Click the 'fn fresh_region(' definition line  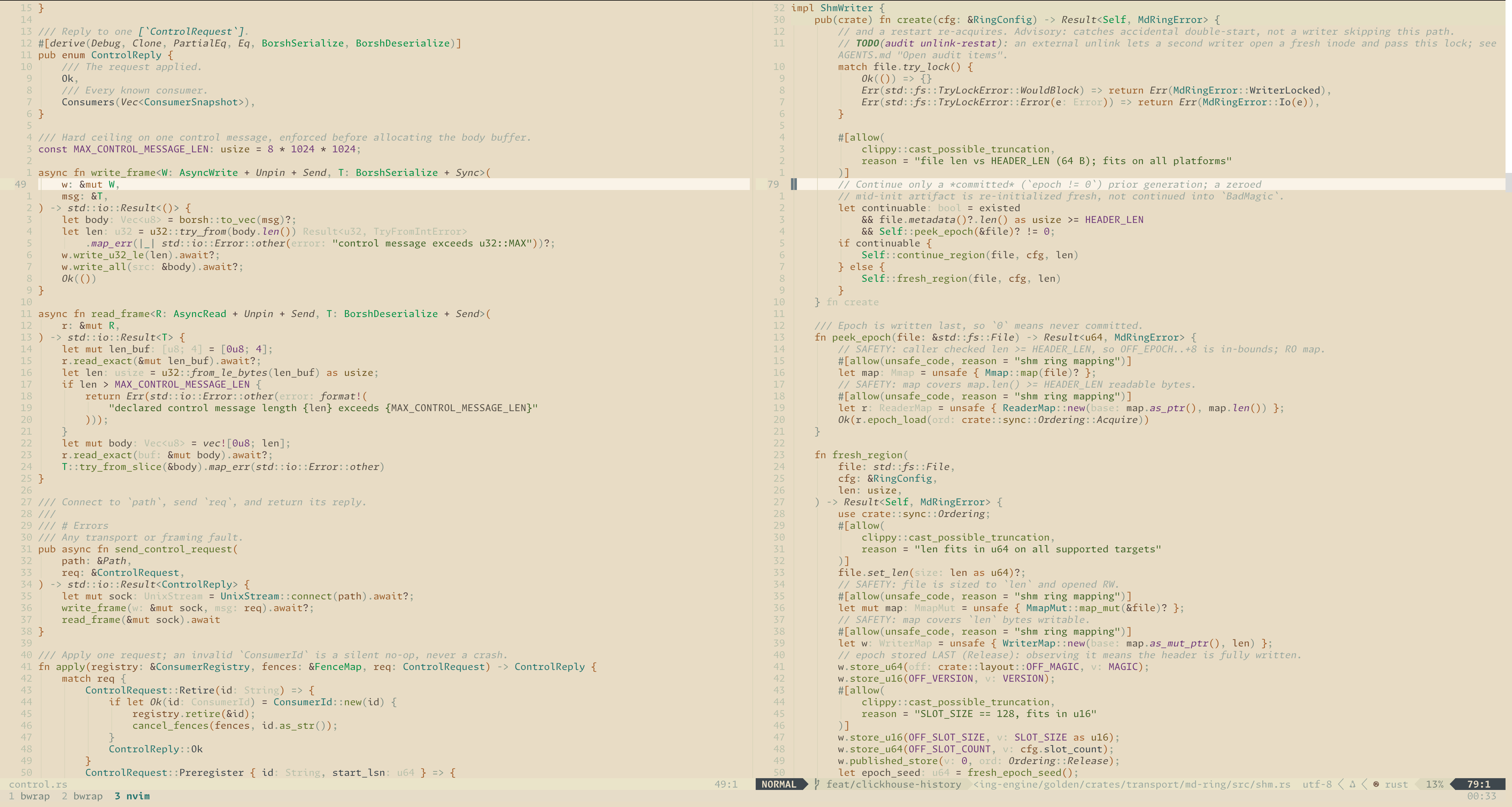coord(861,455)
